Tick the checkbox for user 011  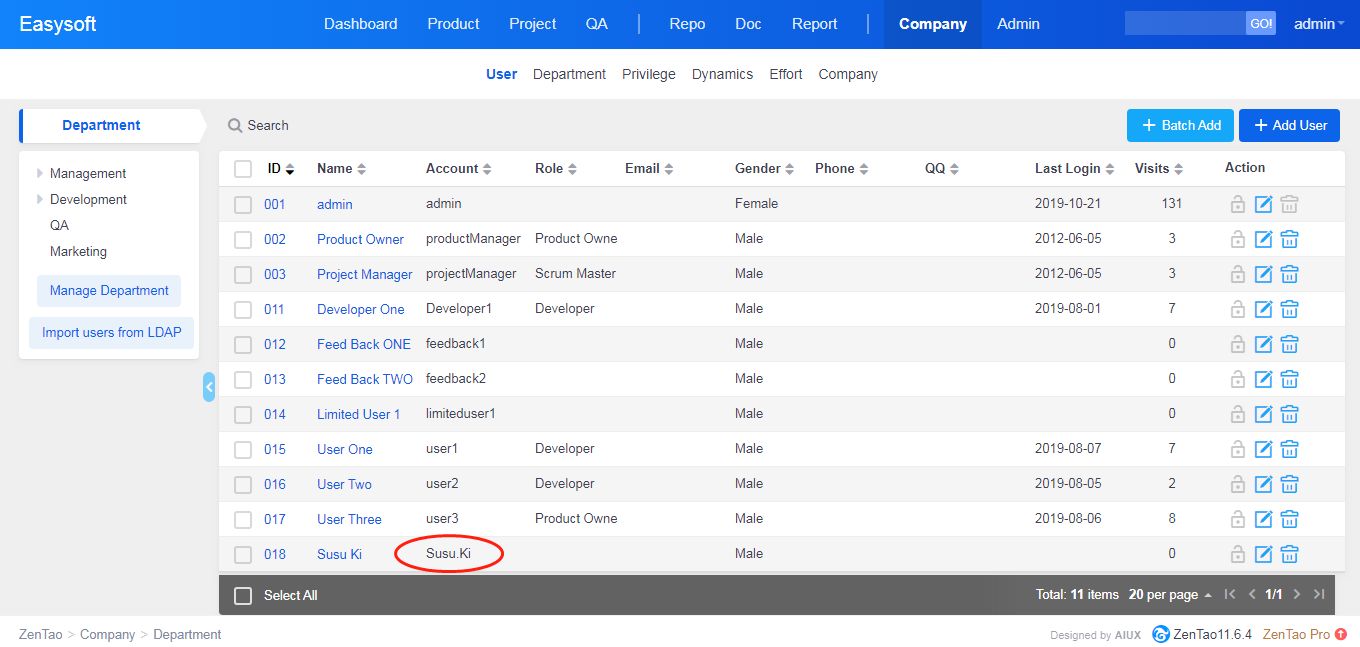[243, 309]
